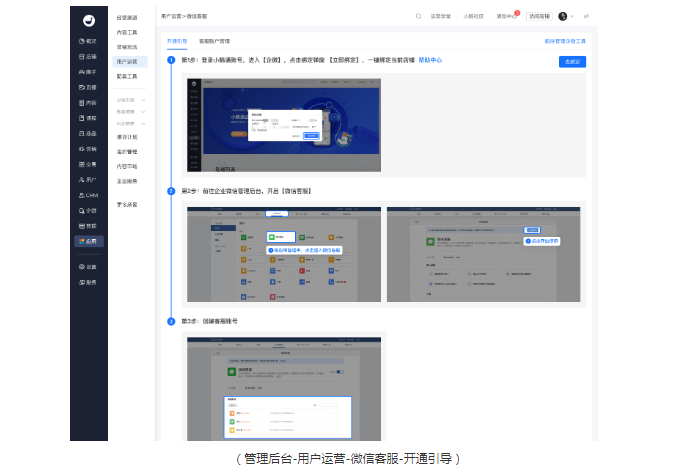Select 用户运营 in the secondary menu
Screen dimensions: 680x473
click(126, 61)
